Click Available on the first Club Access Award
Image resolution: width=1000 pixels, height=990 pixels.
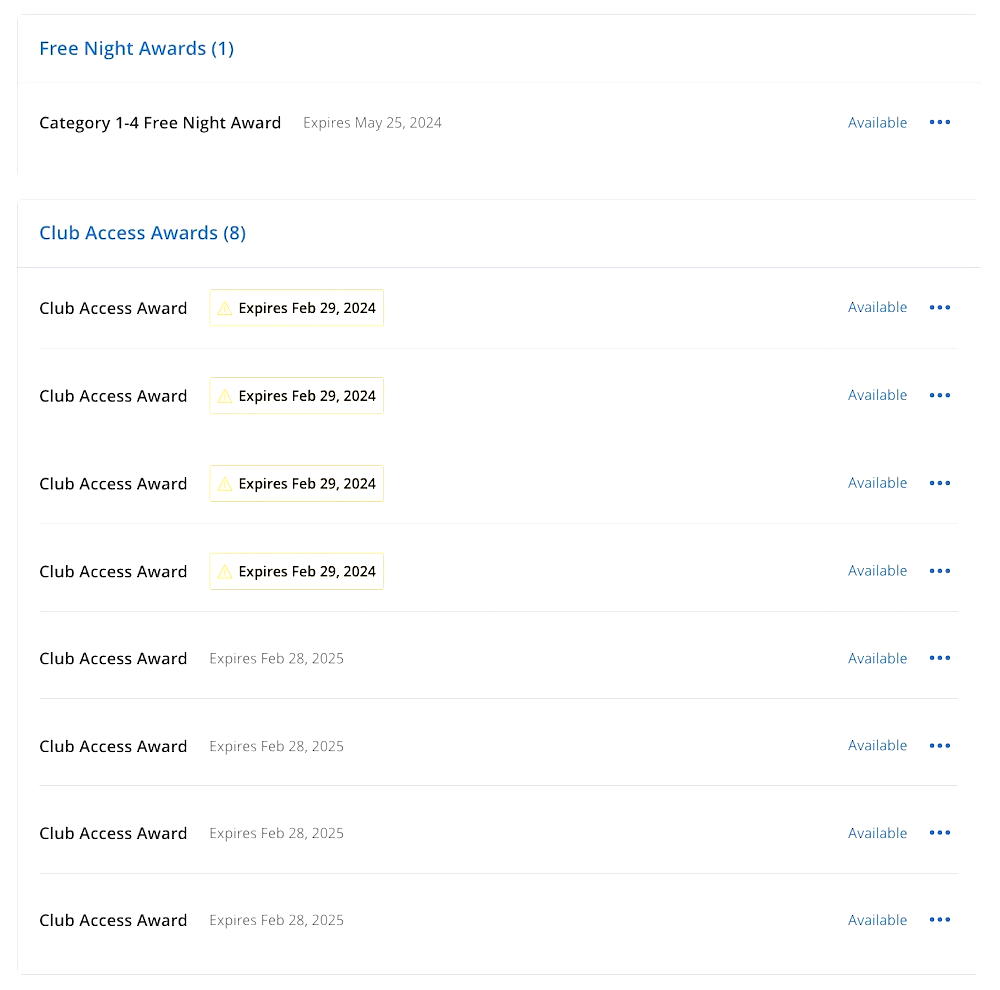point(877,307)
